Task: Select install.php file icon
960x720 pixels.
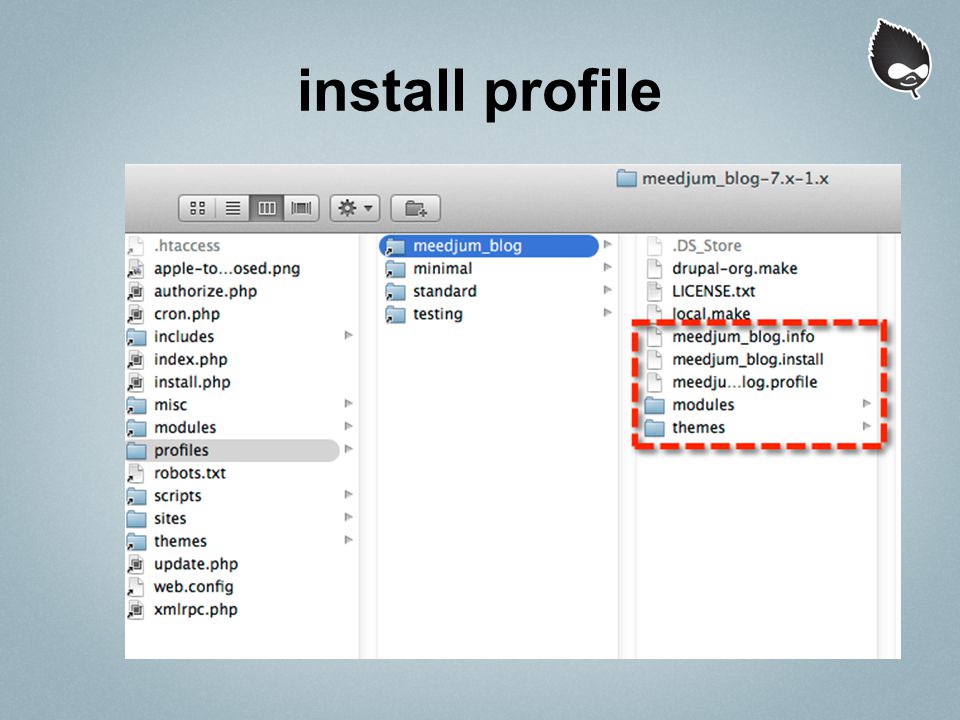Action: (135, 382)
